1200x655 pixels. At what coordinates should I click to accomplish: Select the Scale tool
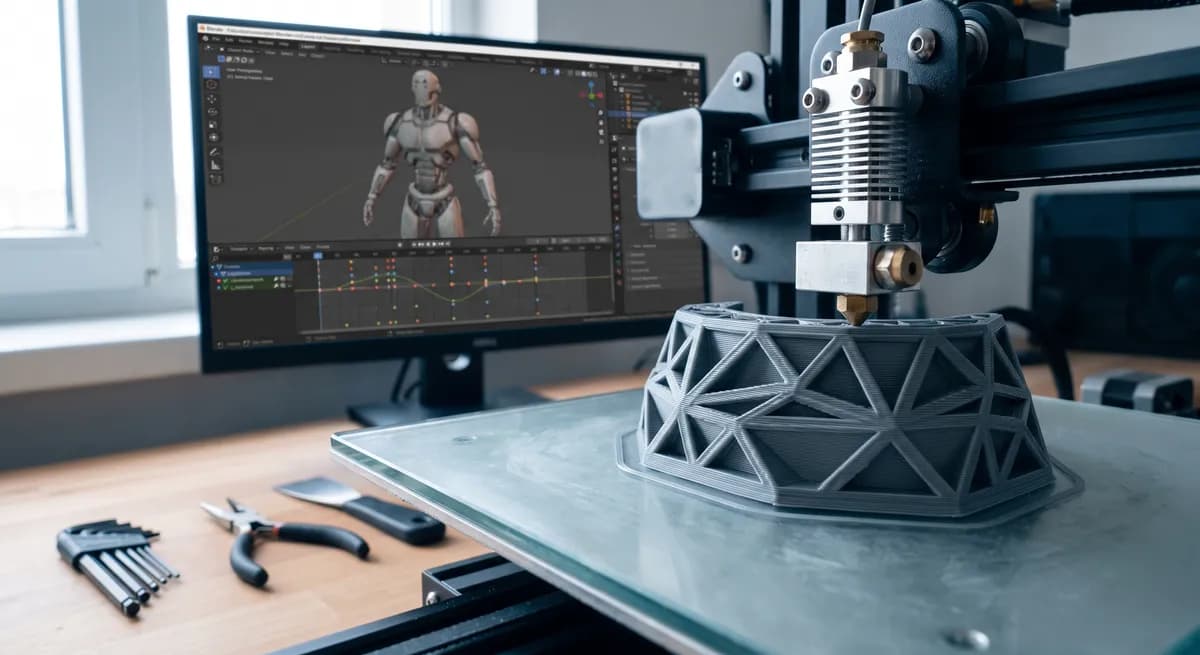[x=213, y=124]
